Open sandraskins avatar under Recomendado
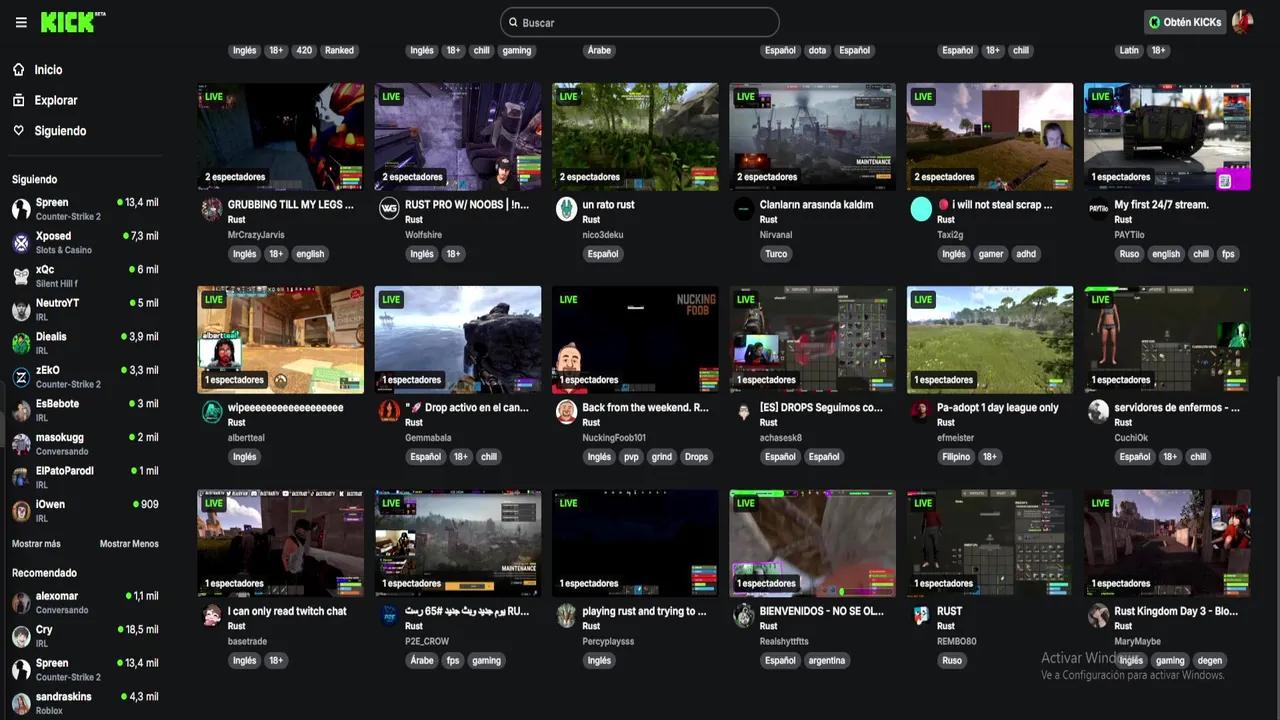Screen dimensions: 1280x720 (x=21, y=703)
